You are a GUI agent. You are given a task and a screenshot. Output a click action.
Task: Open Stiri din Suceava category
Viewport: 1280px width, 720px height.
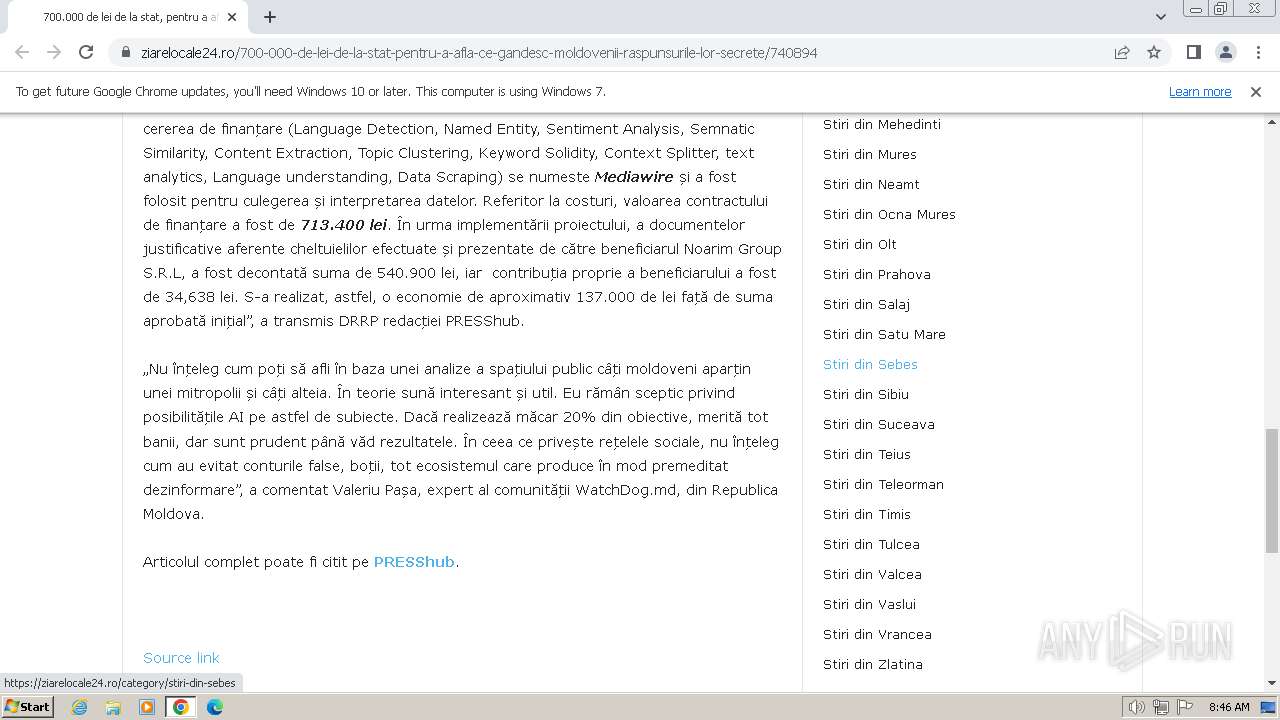coord(879,424)
